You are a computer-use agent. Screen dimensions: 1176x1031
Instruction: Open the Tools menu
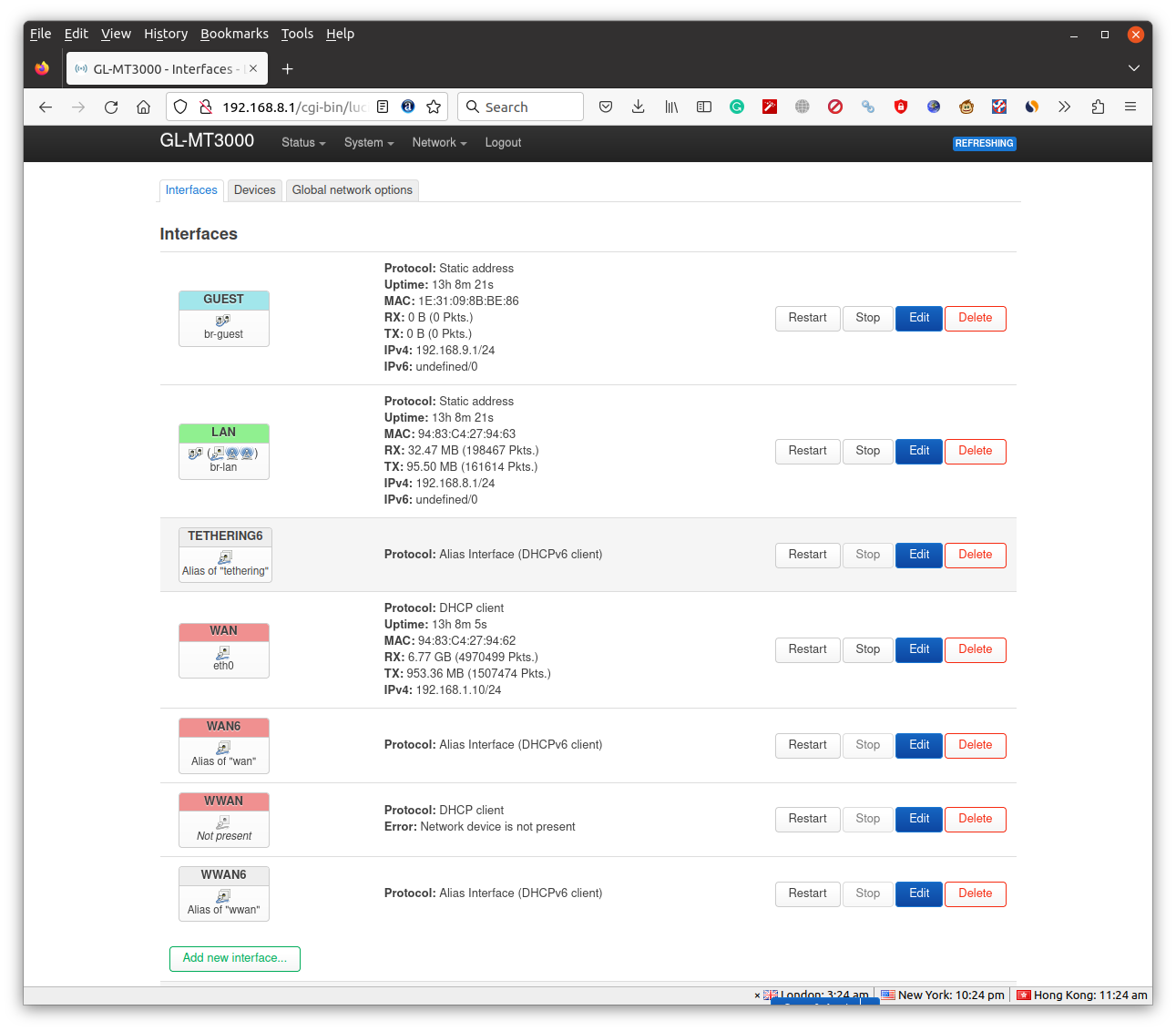coord(297,34)
